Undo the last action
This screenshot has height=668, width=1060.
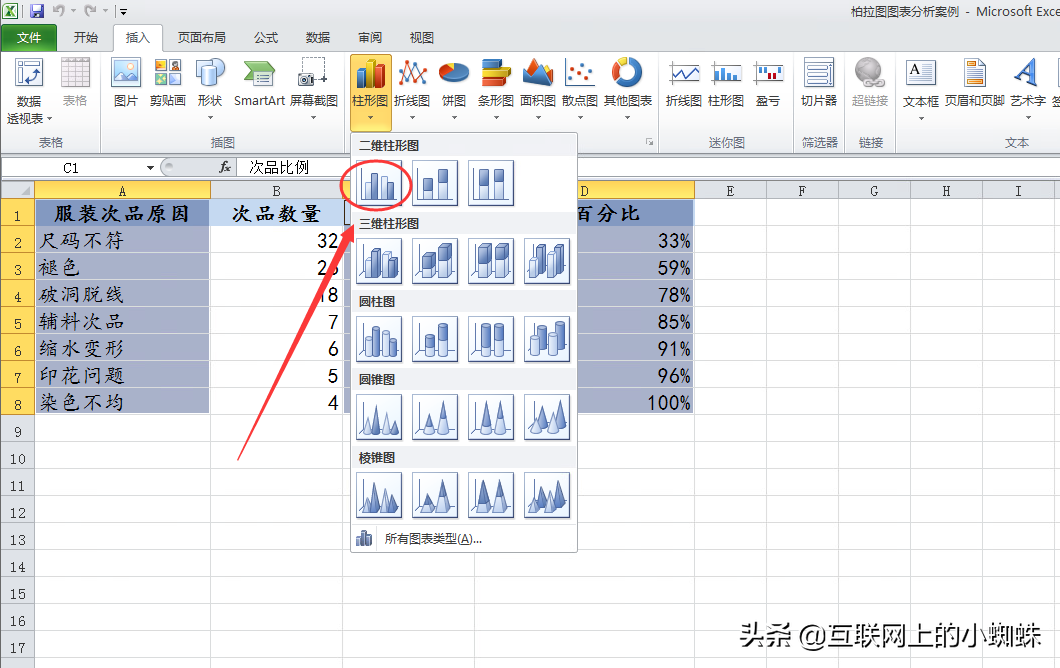59,11
